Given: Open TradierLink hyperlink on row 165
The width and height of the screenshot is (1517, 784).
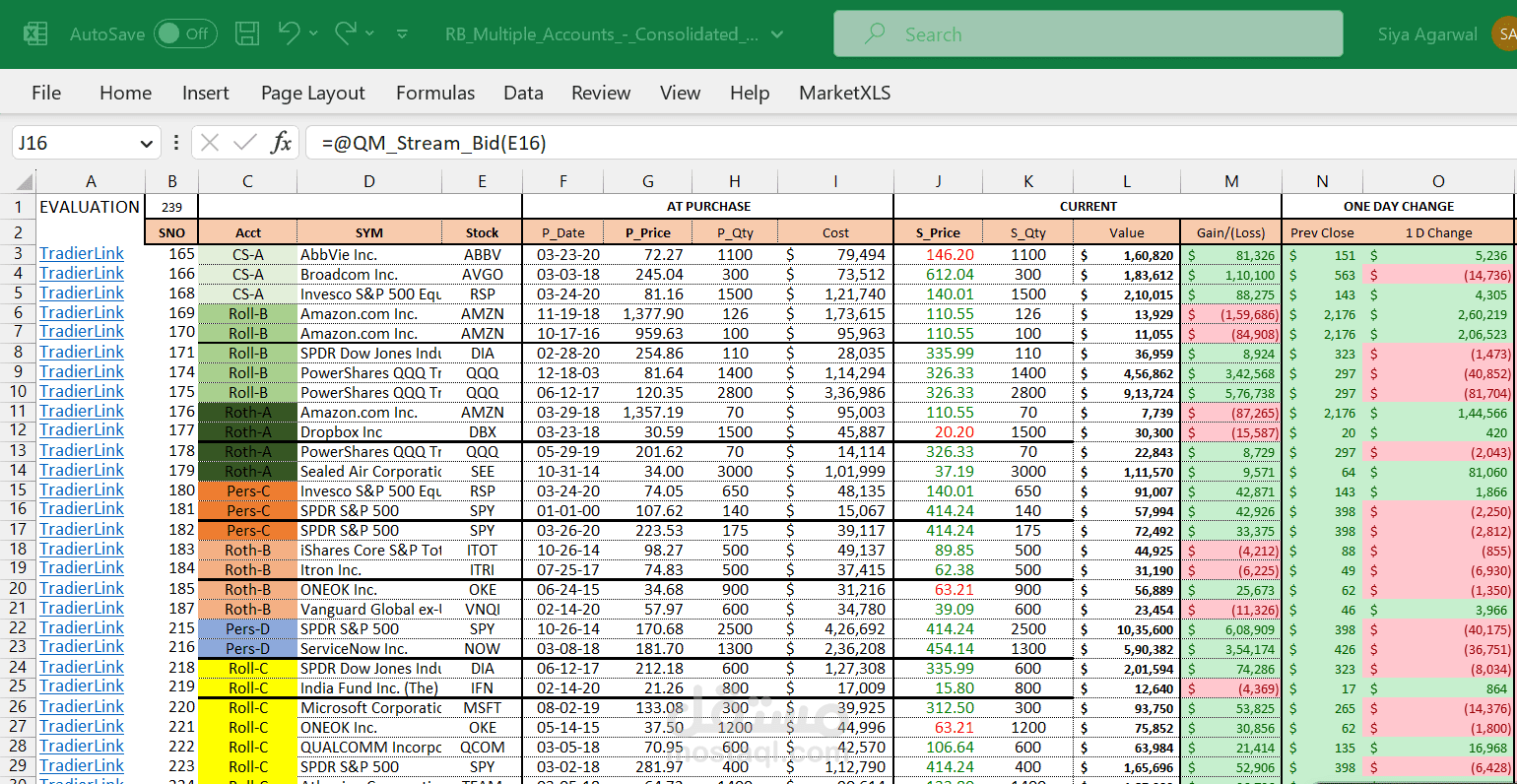Looking at the screenshot, I should click(x=82, y=253).
